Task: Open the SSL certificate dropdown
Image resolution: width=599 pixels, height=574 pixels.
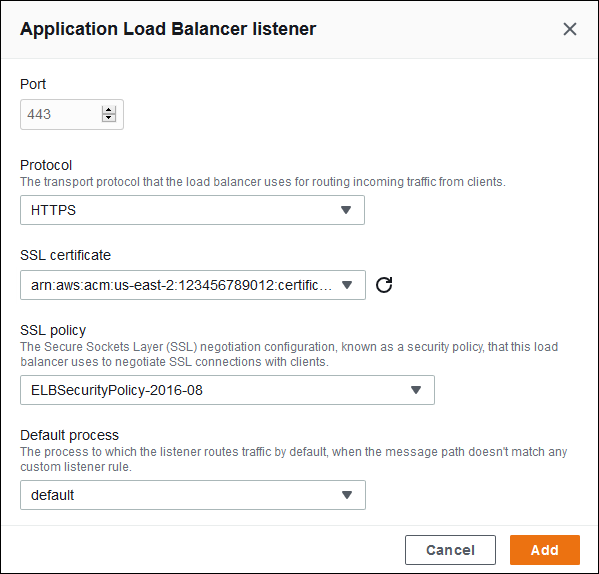Action: pyautogui.click(x=193, y=285)
